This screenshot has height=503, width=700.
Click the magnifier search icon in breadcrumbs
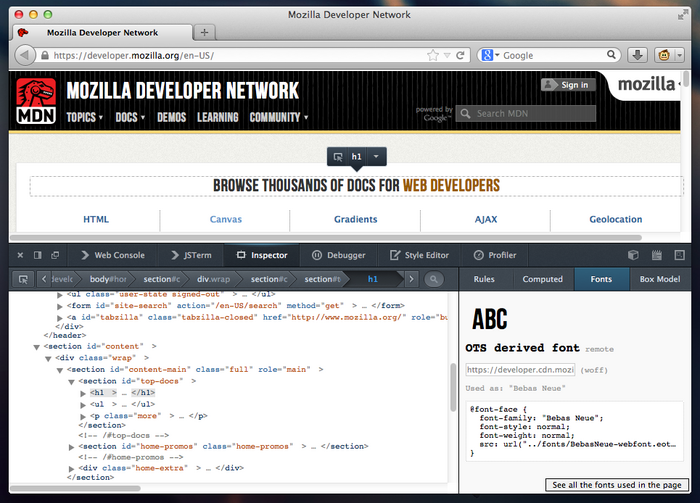tap(435, 279)
